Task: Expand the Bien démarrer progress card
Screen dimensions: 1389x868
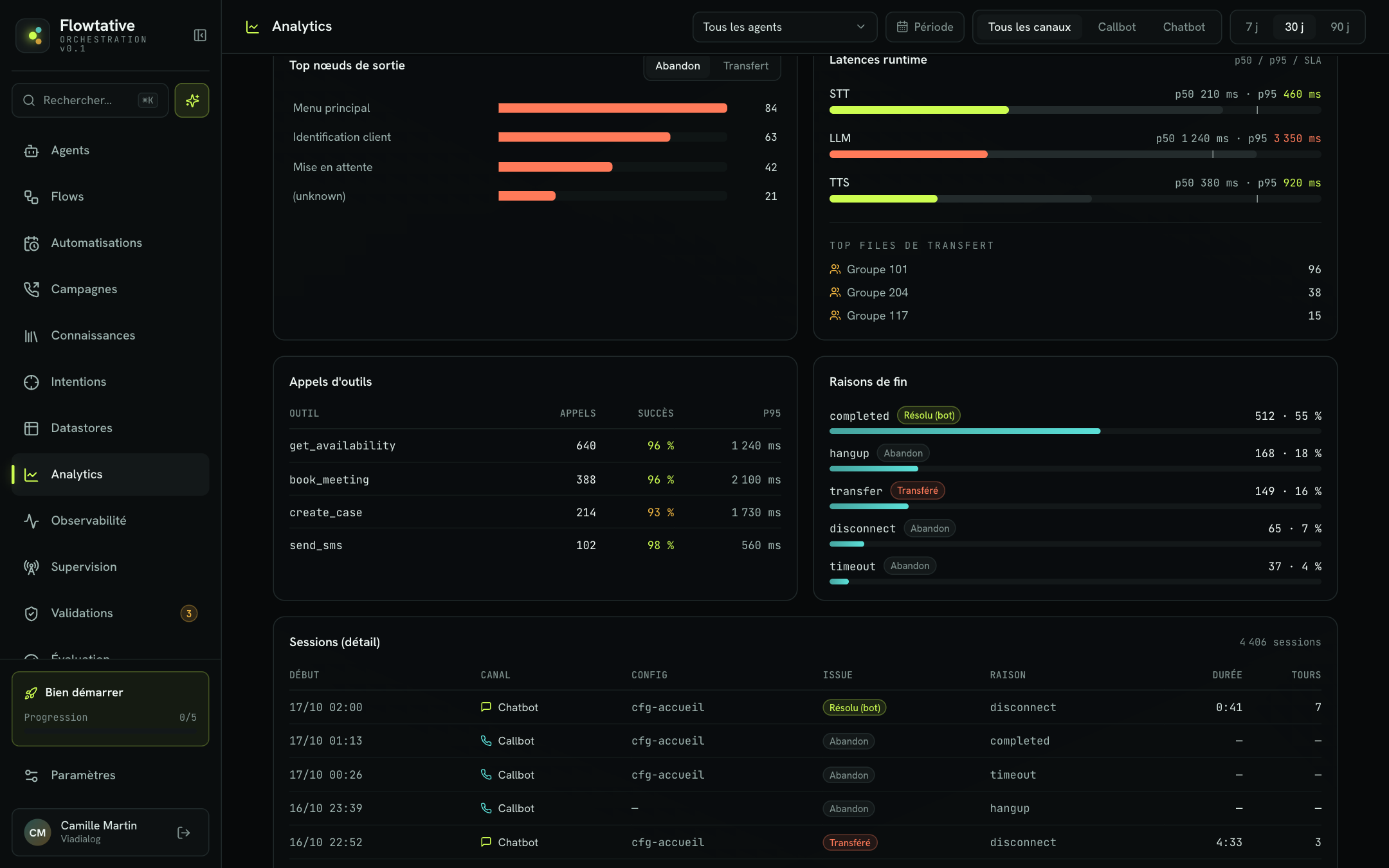Action: pos(111,709)
